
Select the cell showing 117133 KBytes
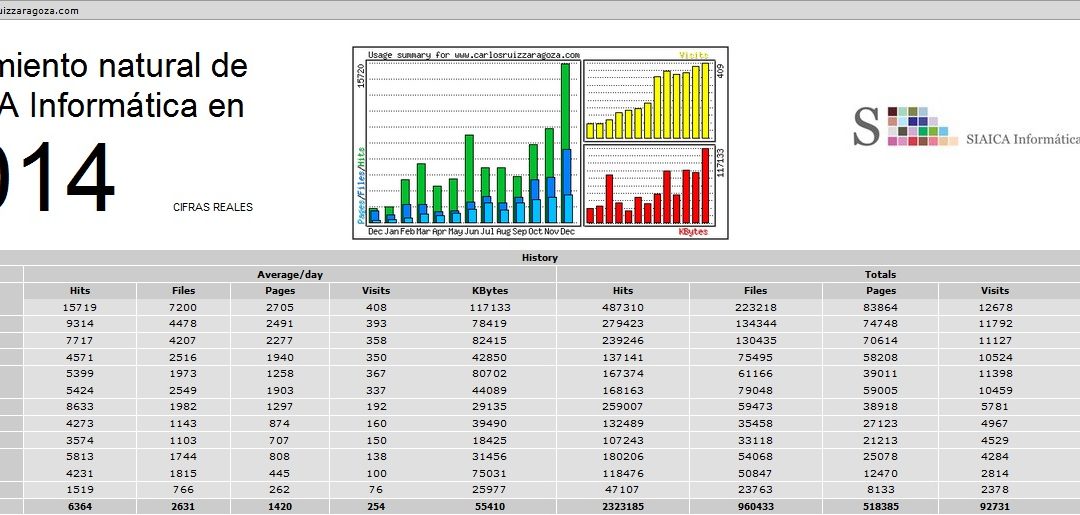point(490,307)
